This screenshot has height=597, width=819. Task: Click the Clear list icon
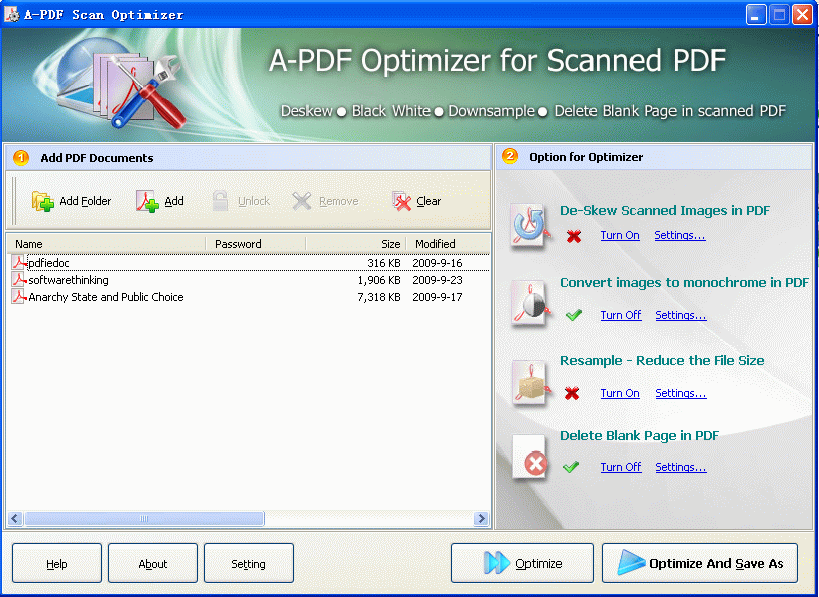pos(402,201)
